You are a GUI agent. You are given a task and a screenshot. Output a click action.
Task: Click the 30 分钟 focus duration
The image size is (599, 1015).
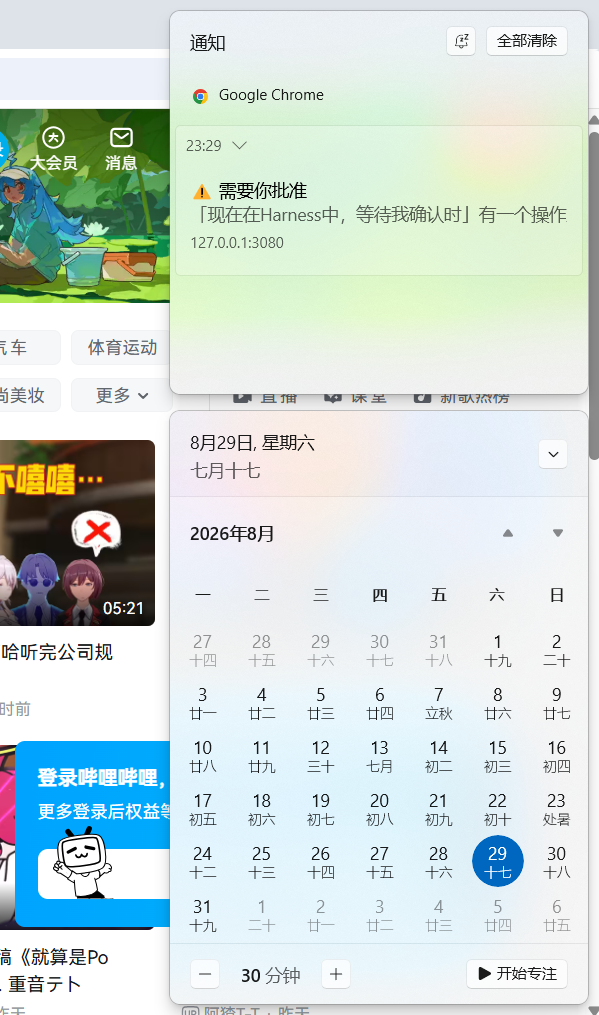(x=271, y=975)
